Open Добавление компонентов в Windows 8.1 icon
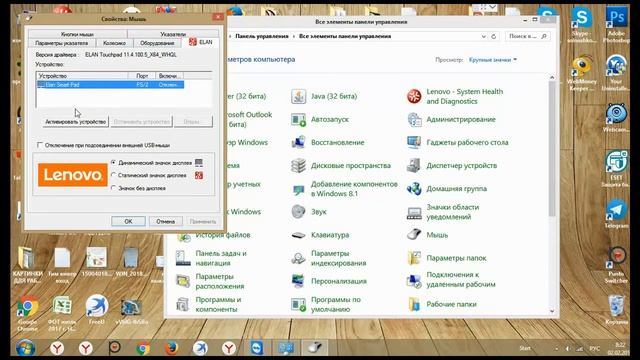 coord(298,189)
